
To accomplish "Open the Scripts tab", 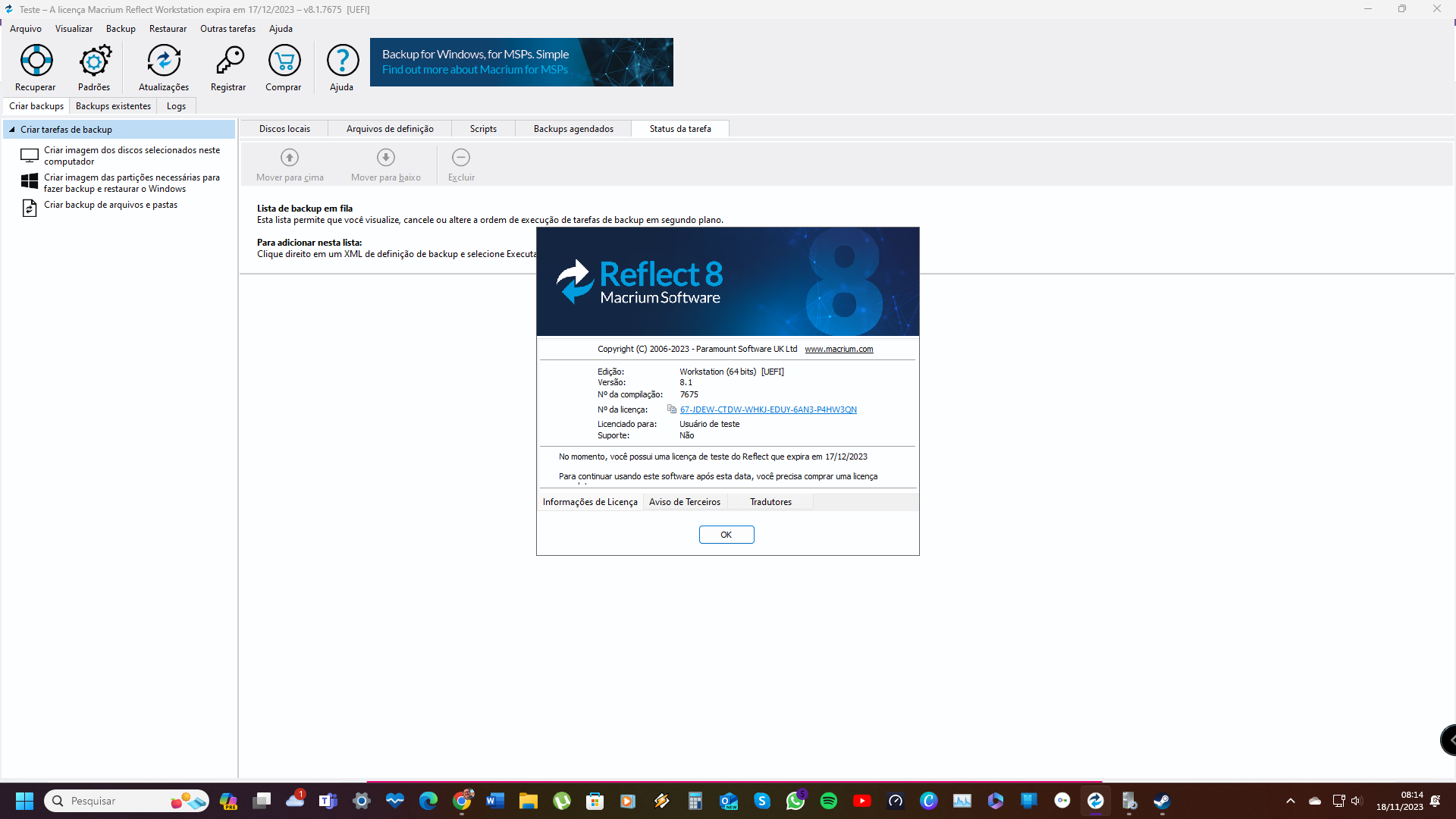I will click(x=483, y=129).
